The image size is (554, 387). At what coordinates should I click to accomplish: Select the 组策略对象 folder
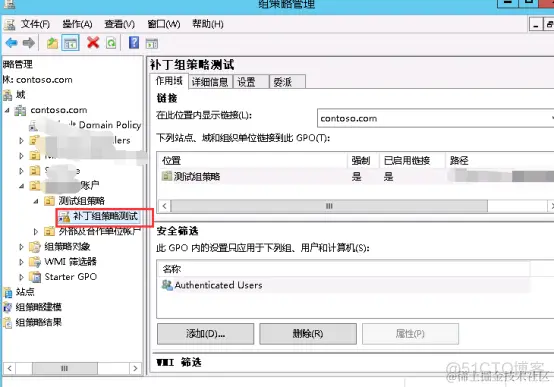[x=67, y=246]
